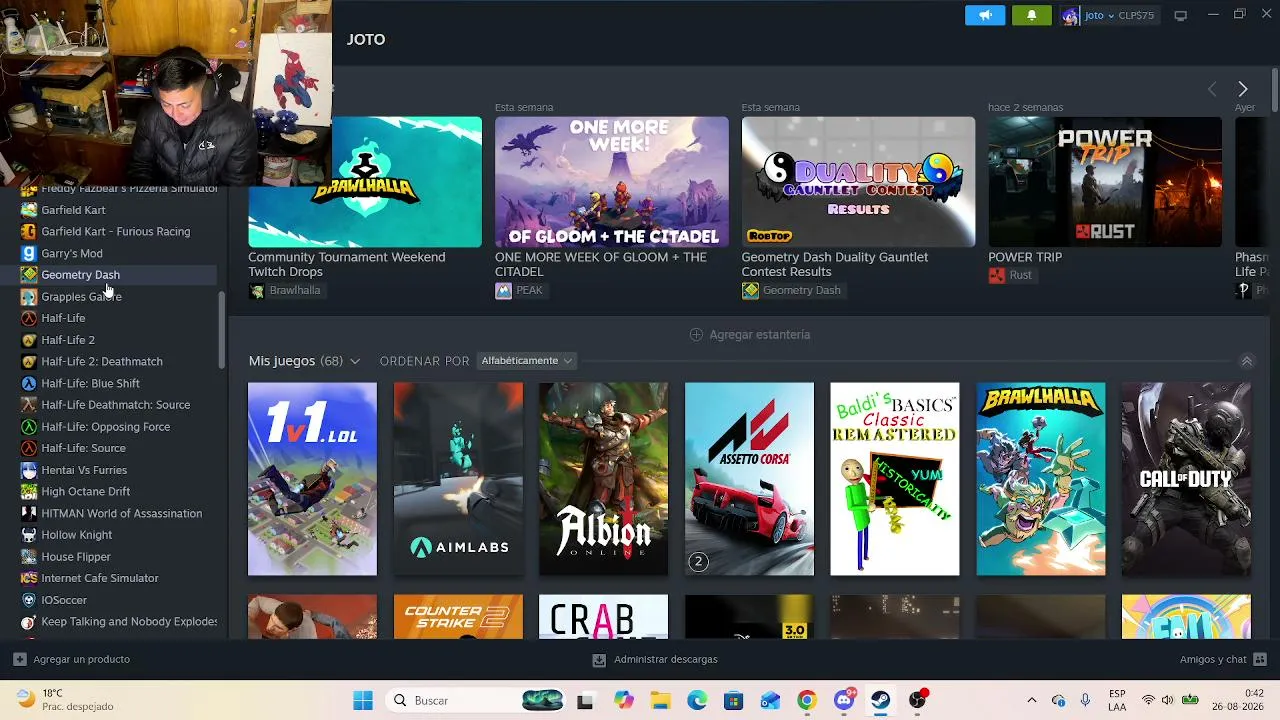Open the Assetto Corsa game cover
This screenshot has height=720, width=1280.
click(x=749, y=479)
